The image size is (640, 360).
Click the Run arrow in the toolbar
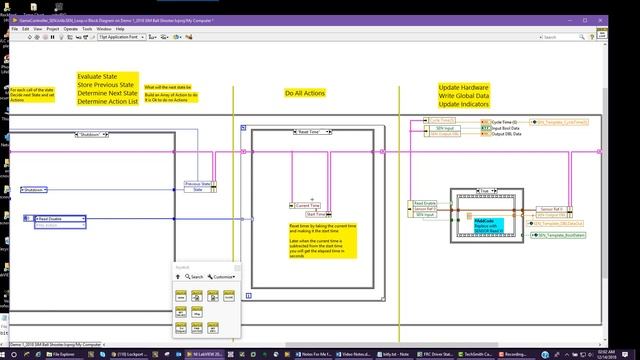click(29, 37)
